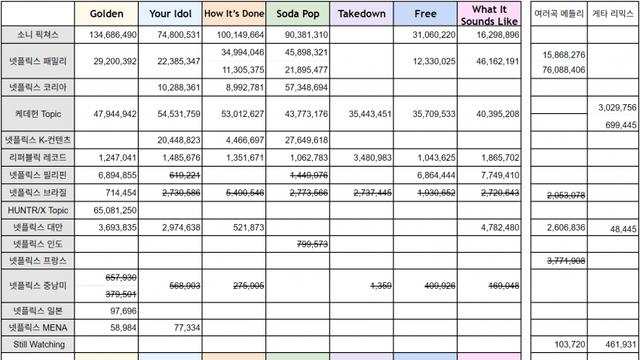Click the cell showing 16,298,896

coord(489,35)
